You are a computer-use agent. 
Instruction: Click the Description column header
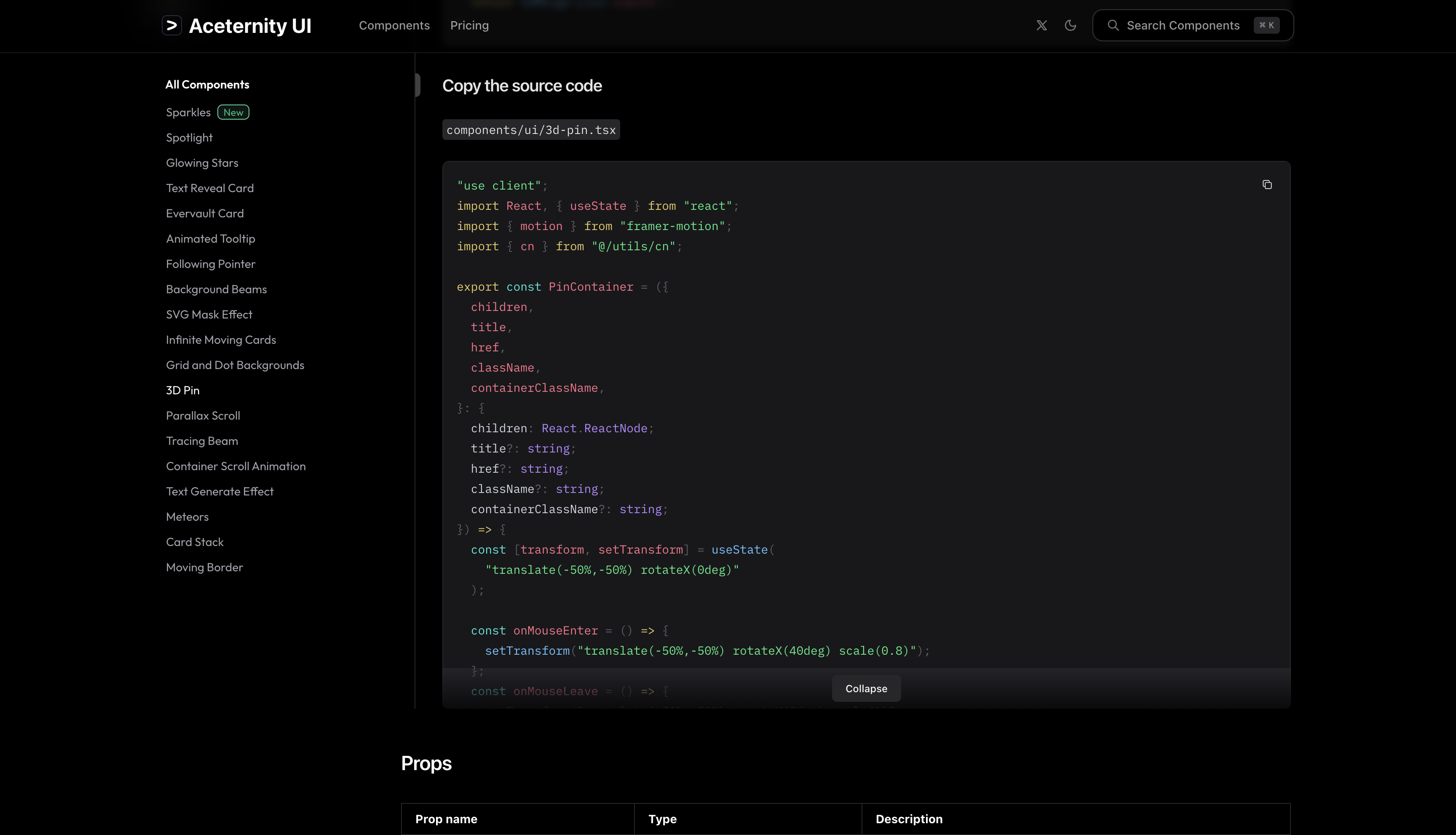click(x=909, y=819)
